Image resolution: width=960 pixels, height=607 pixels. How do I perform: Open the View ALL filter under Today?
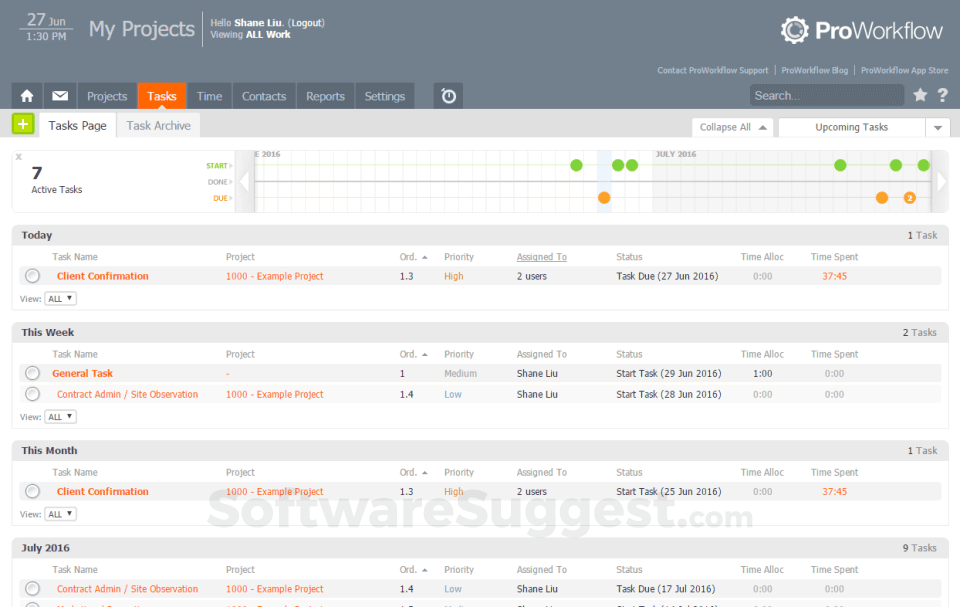58,298
